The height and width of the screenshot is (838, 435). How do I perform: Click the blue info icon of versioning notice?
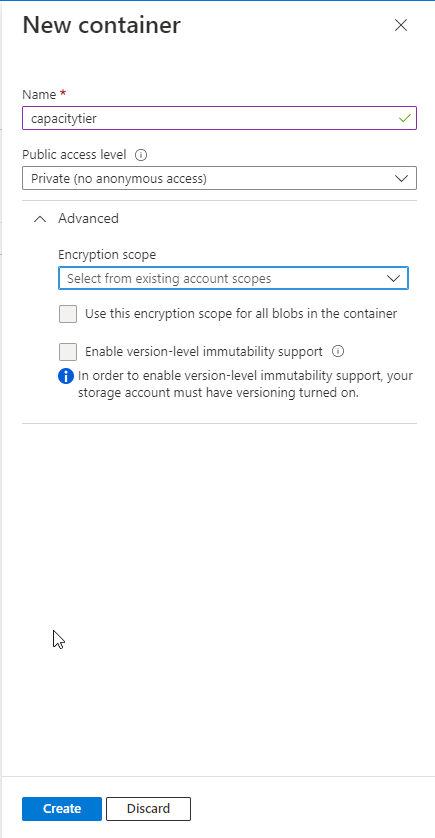66,376
